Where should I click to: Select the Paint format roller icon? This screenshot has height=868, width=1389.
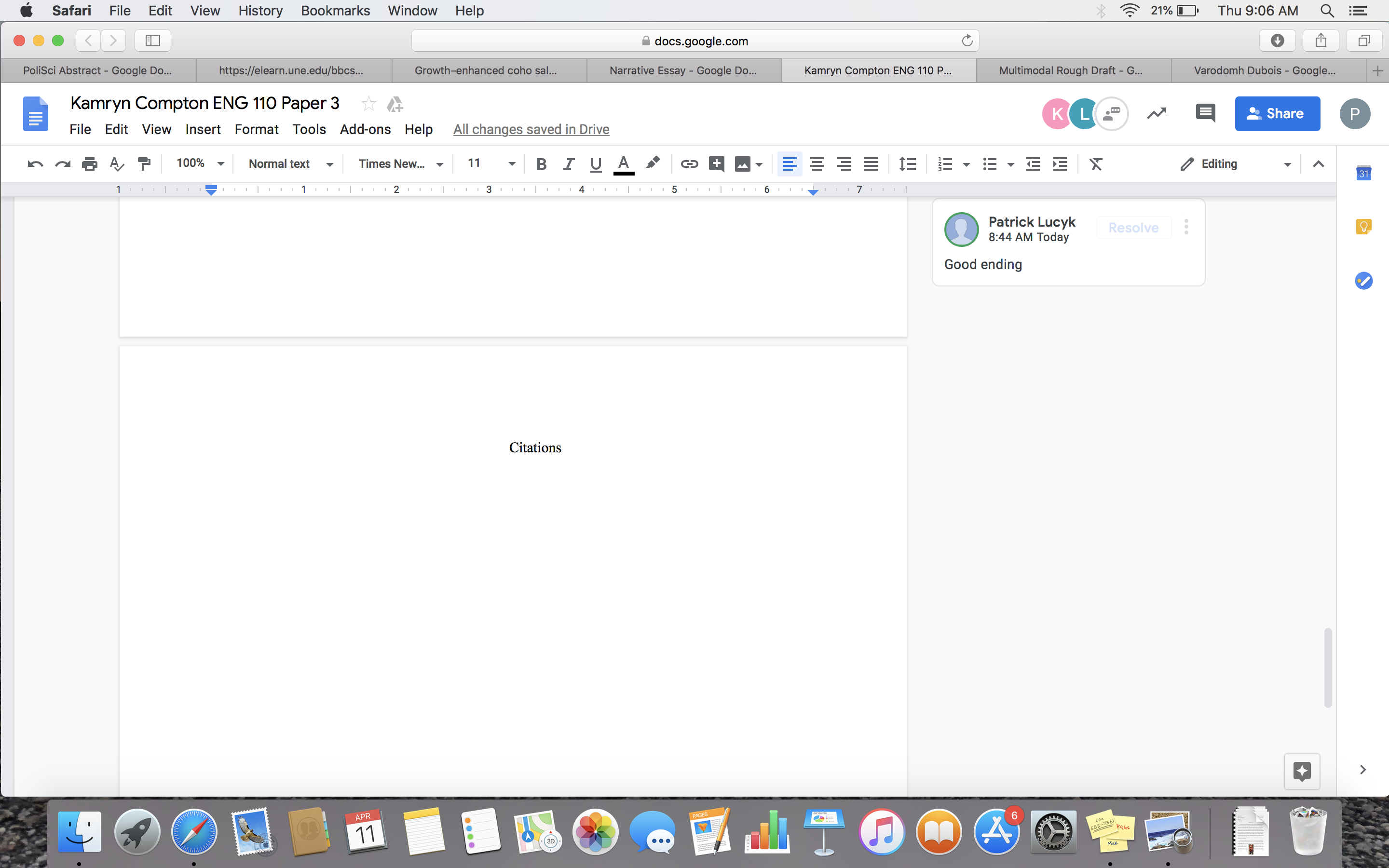(144, 164)
